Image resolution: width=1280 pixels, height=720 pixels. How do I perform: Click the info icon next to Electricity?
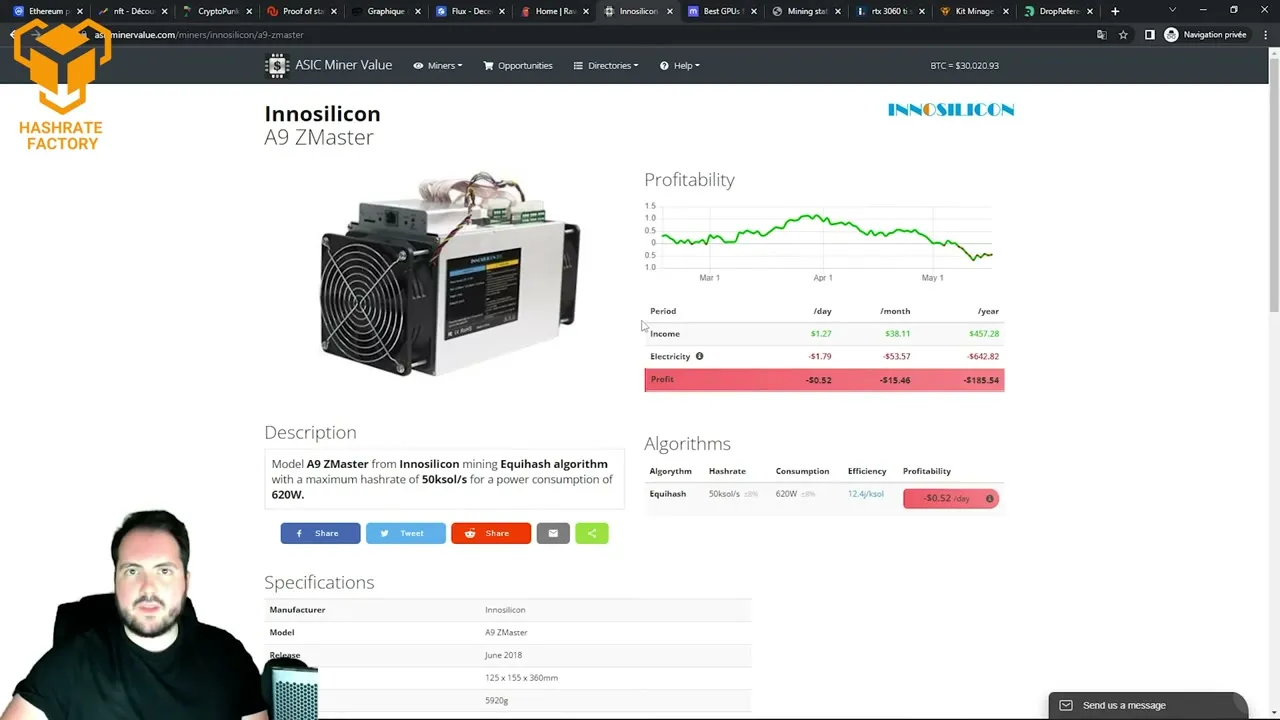(699, 356)
